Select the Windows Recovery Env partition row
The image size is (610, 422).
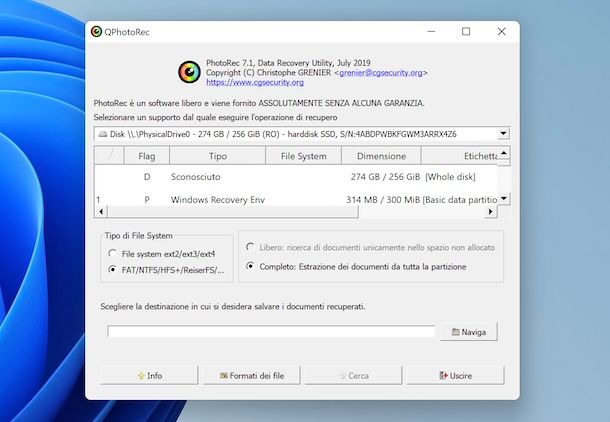tap(296, 200)
